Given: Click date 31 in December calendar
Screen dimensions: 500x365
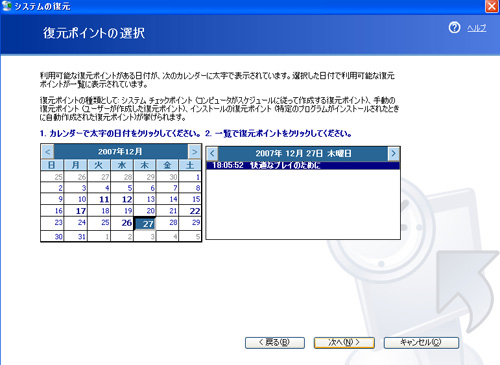Looking at the screenshot, I should click(x=76, y=236).
